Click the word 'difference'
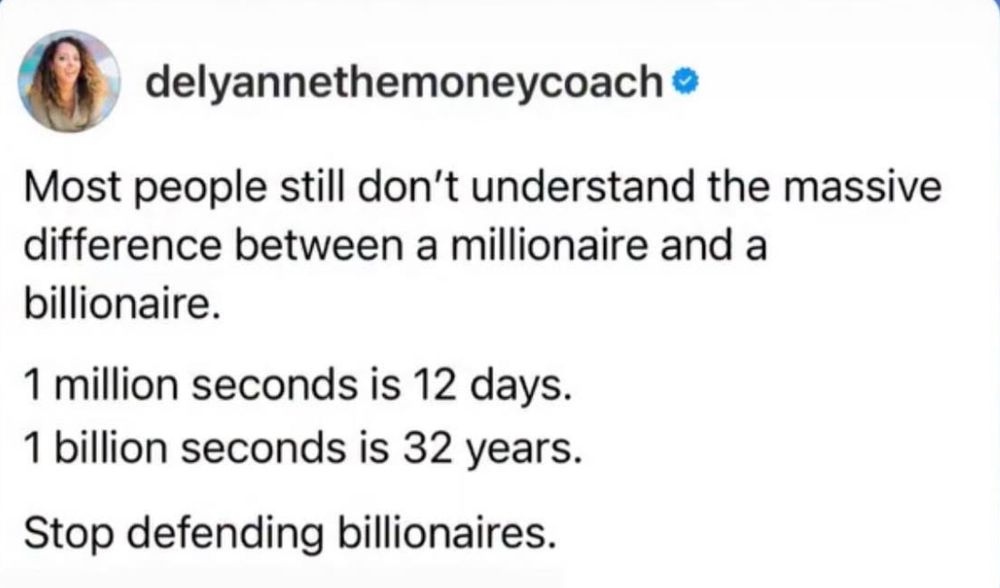 [x=122, y=246]
